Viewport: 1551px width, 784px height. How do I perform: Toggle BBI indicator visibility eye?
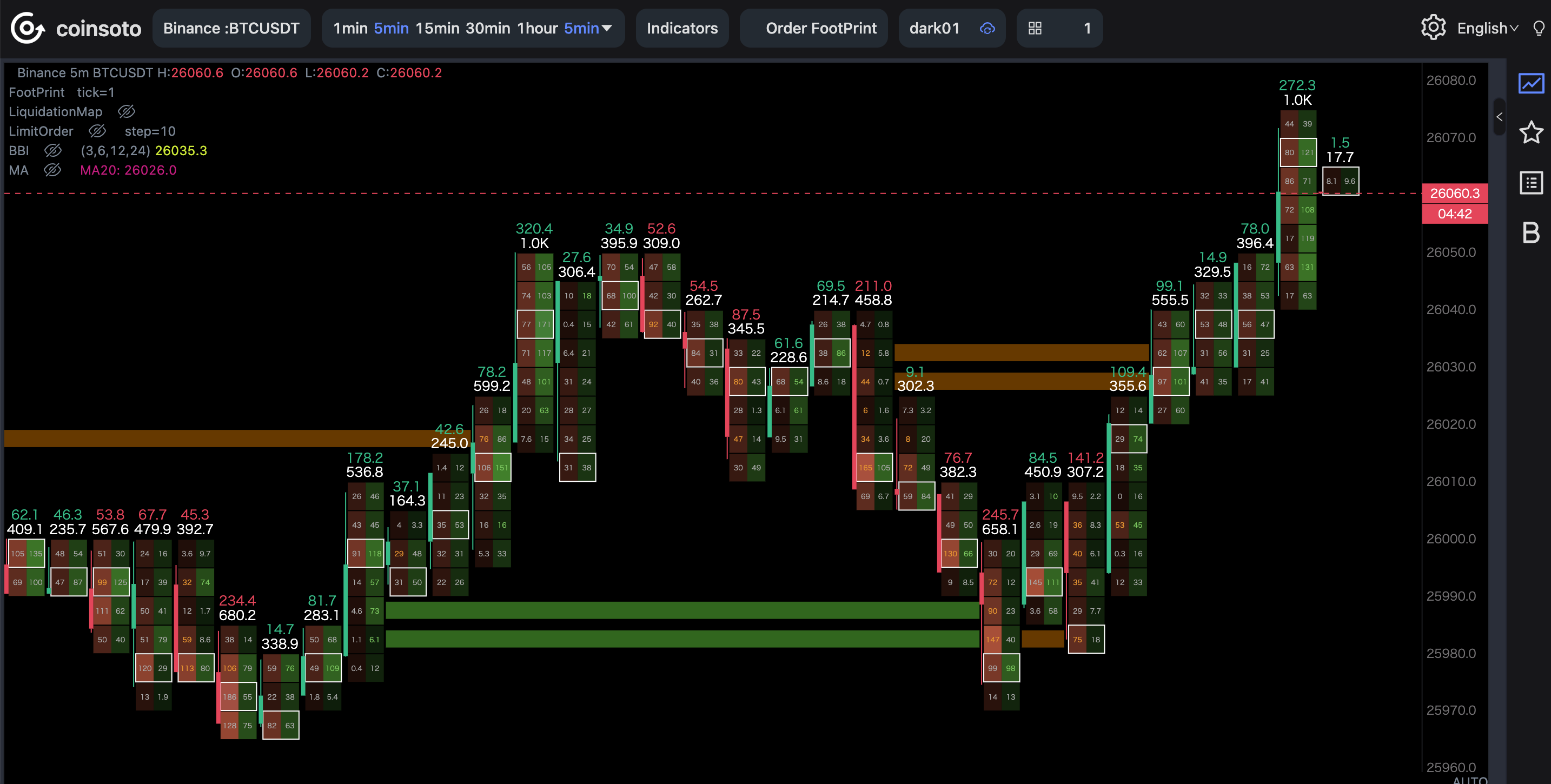[53, 150]
